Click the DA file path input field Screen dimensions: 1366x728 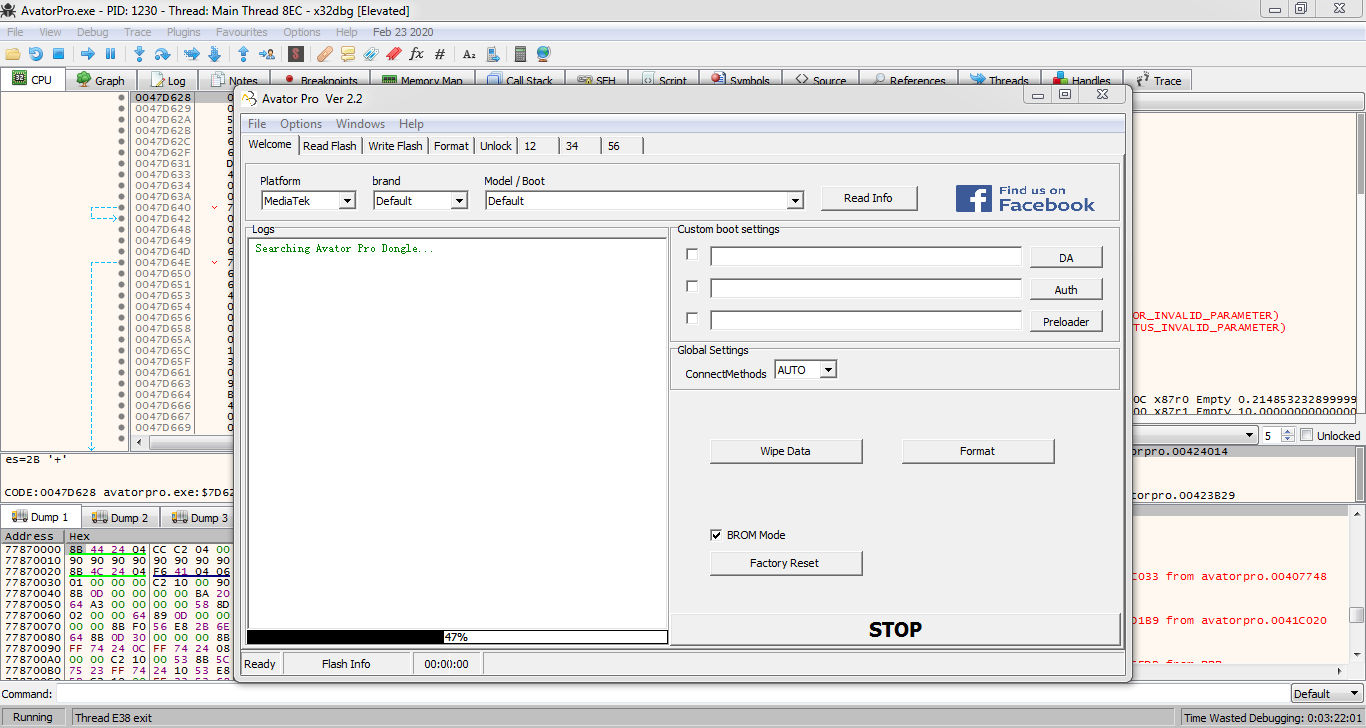pyautogui.click(x=866, y=257)
